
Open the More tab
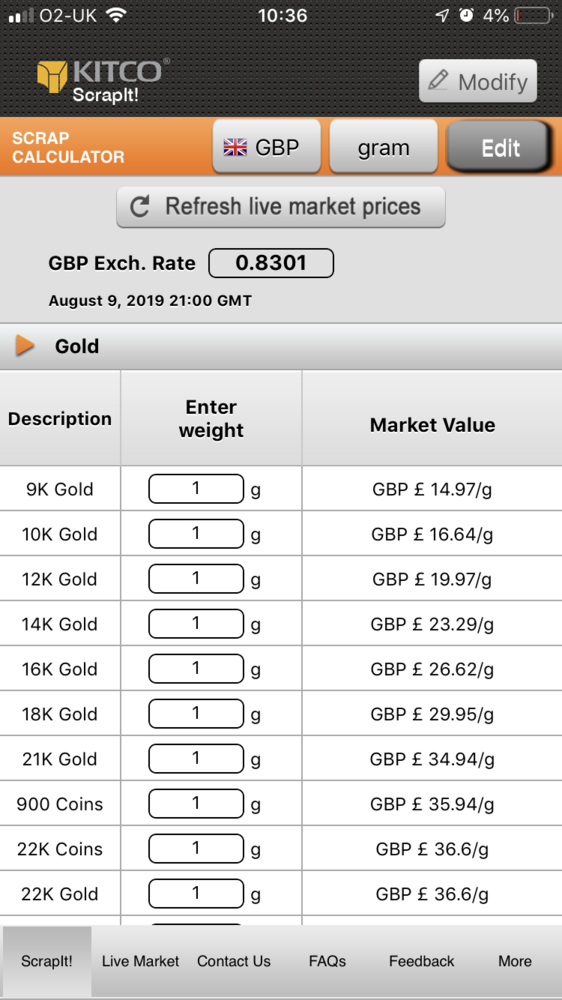pos(515,960)
